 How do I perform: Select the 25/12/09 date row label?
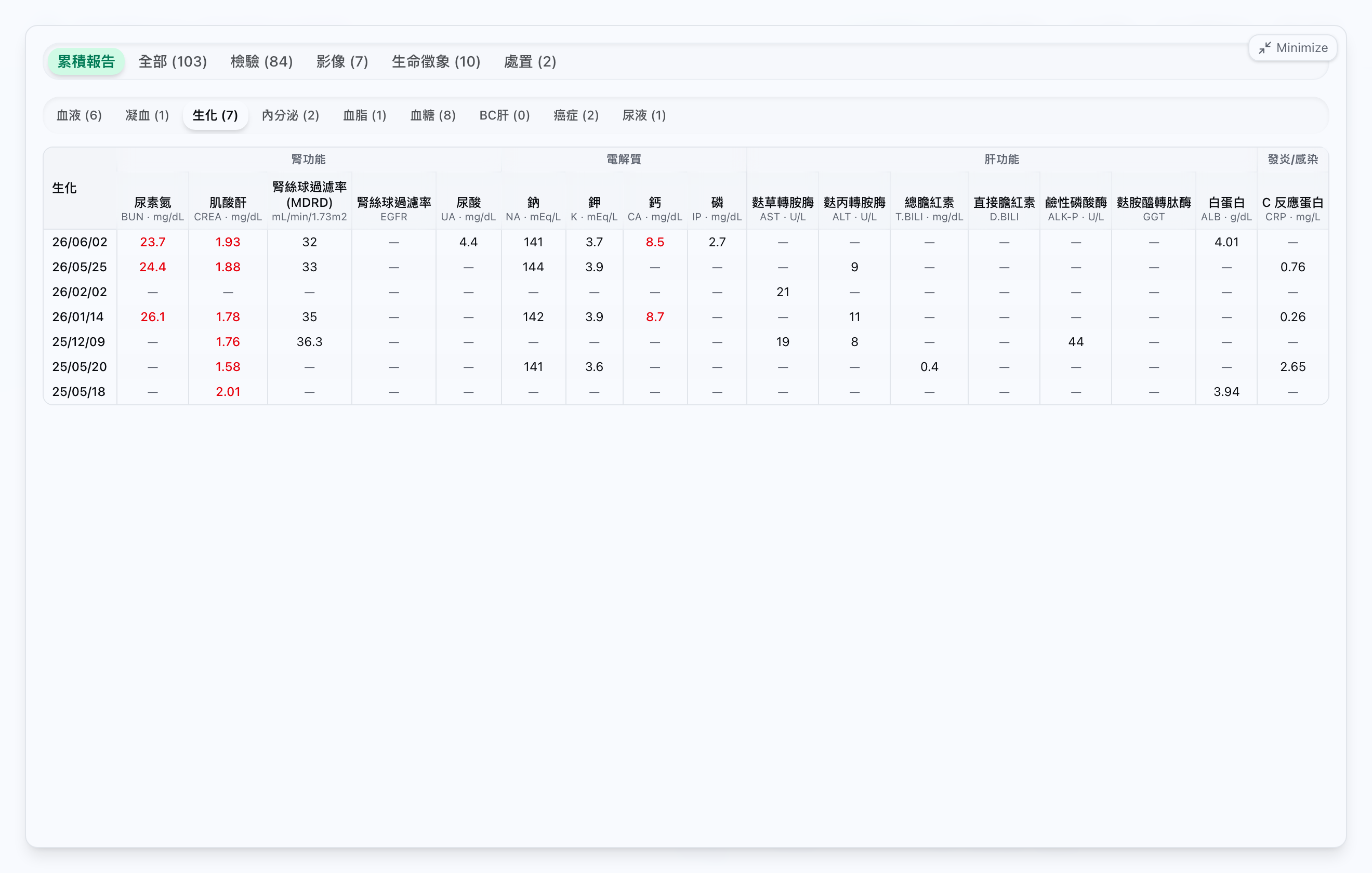[78, 342]
